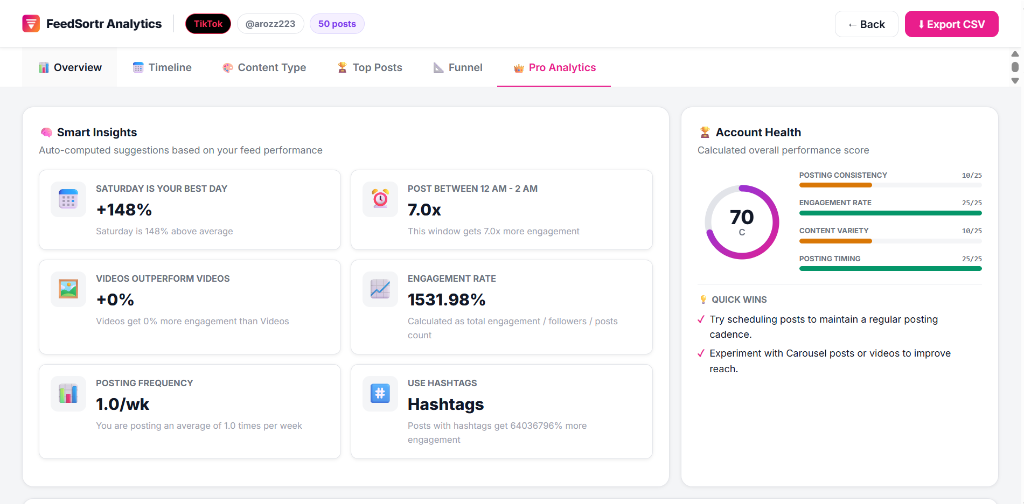Open the Content Type tab
Image resolution: width=1024 pixels, height=504 pixels.
click(264, 67)
